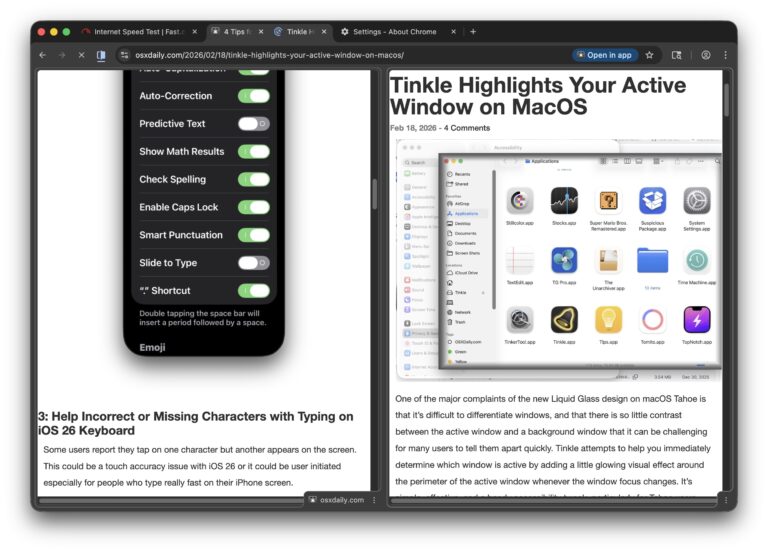
Task: Click Stillcolor.app icon in article image
Action: tap(520, 201)
